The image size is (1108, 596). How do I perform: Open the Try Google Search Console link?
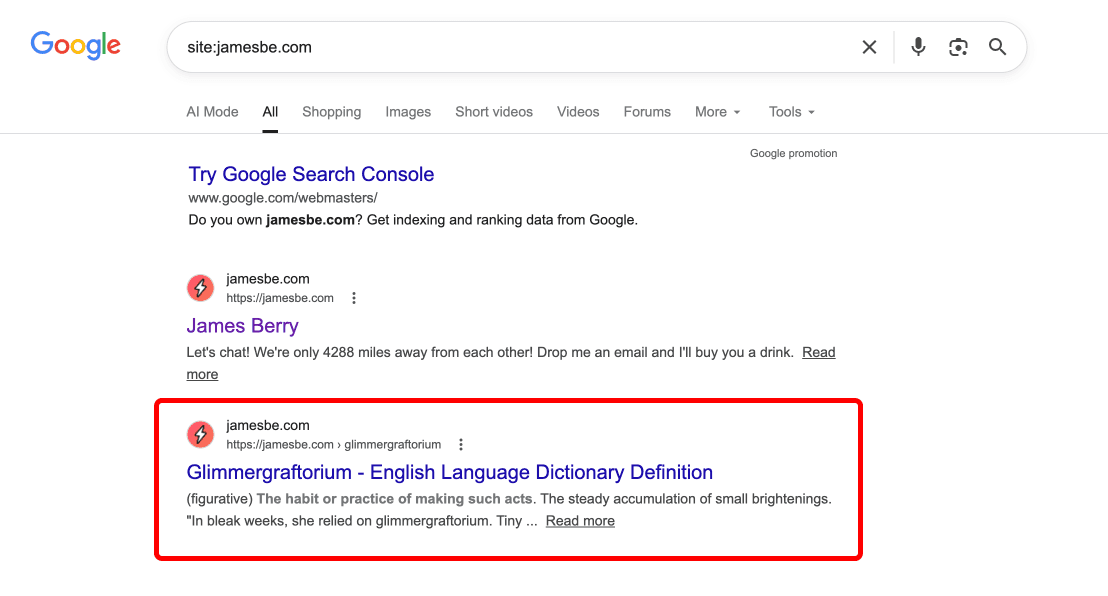click(311, 174)
